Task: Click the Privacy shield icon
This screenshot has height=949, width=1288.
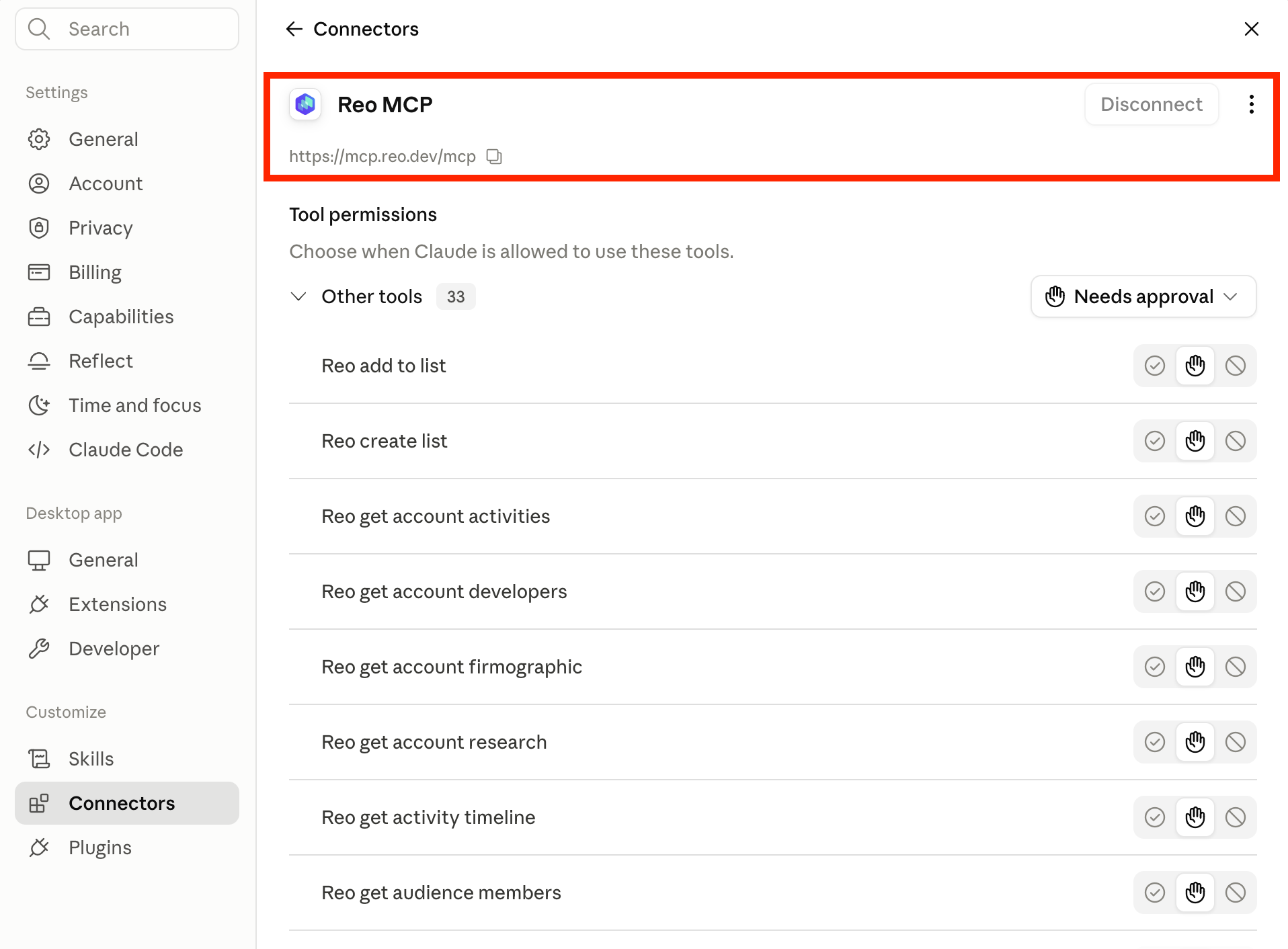Action: click(x=39, y=228)
